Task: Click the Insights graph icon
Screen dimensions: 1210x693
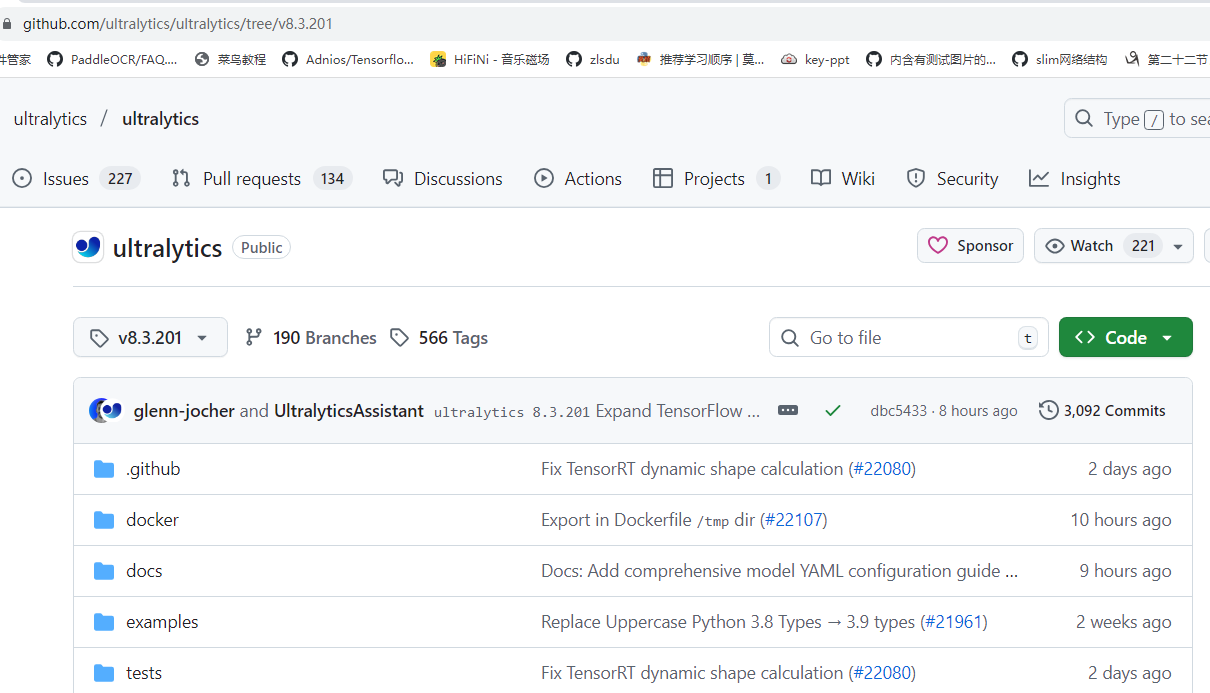Action: pos(1039,178)
